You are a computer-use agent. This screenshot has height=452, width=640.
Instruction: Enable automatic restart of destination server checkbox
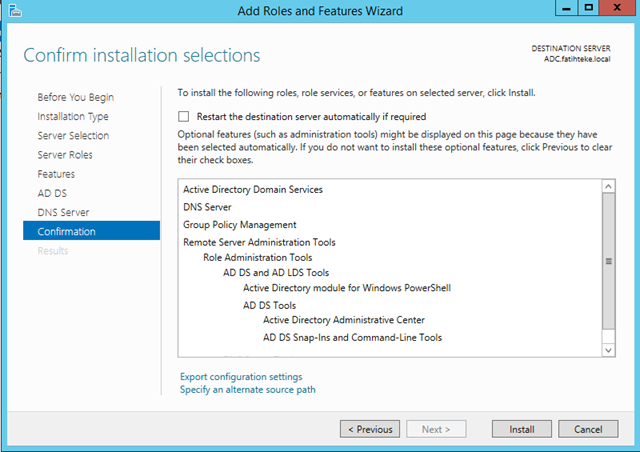184,117
